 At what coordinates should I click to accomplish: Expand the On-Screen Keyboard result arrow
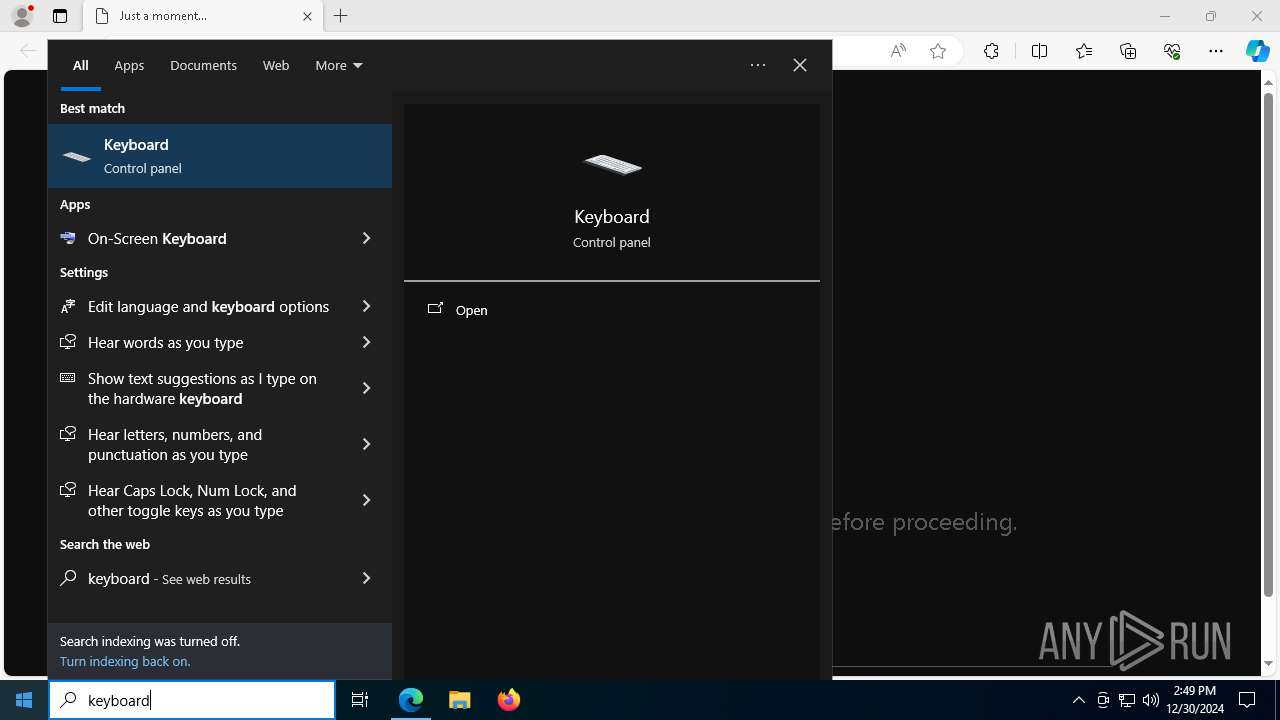366,238
